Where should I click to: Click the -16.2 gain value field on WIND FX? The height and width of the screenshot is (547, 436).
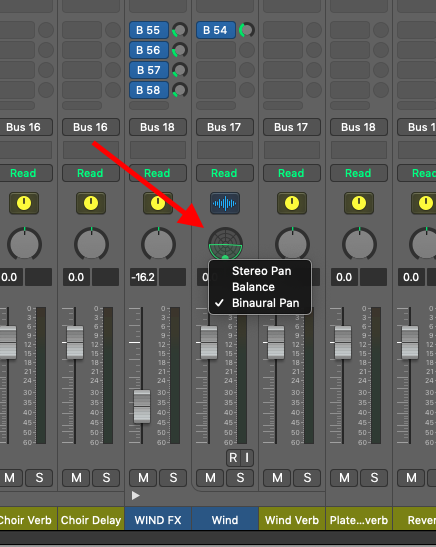[x=143, y=277]
